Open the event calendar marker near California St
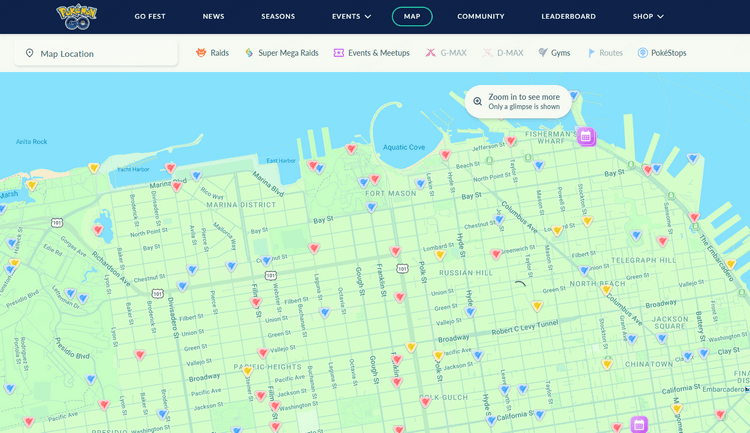Image resolution: width=750 pixels, height=433 pixels. pos(639,424)
